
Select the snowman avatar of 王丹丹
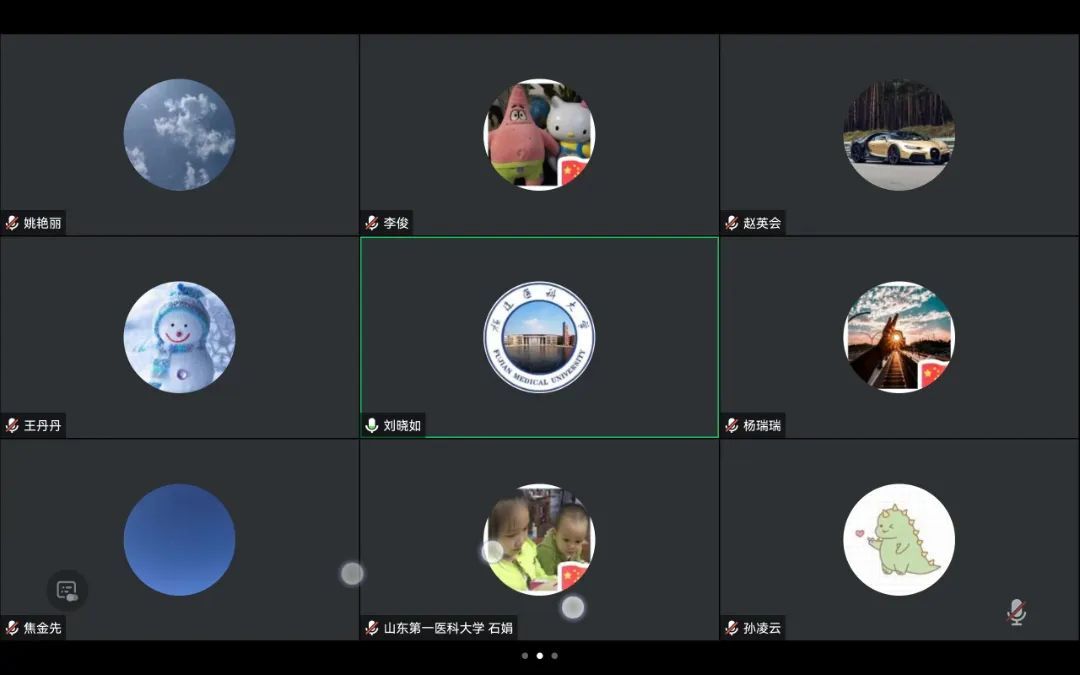coord(179,337)
